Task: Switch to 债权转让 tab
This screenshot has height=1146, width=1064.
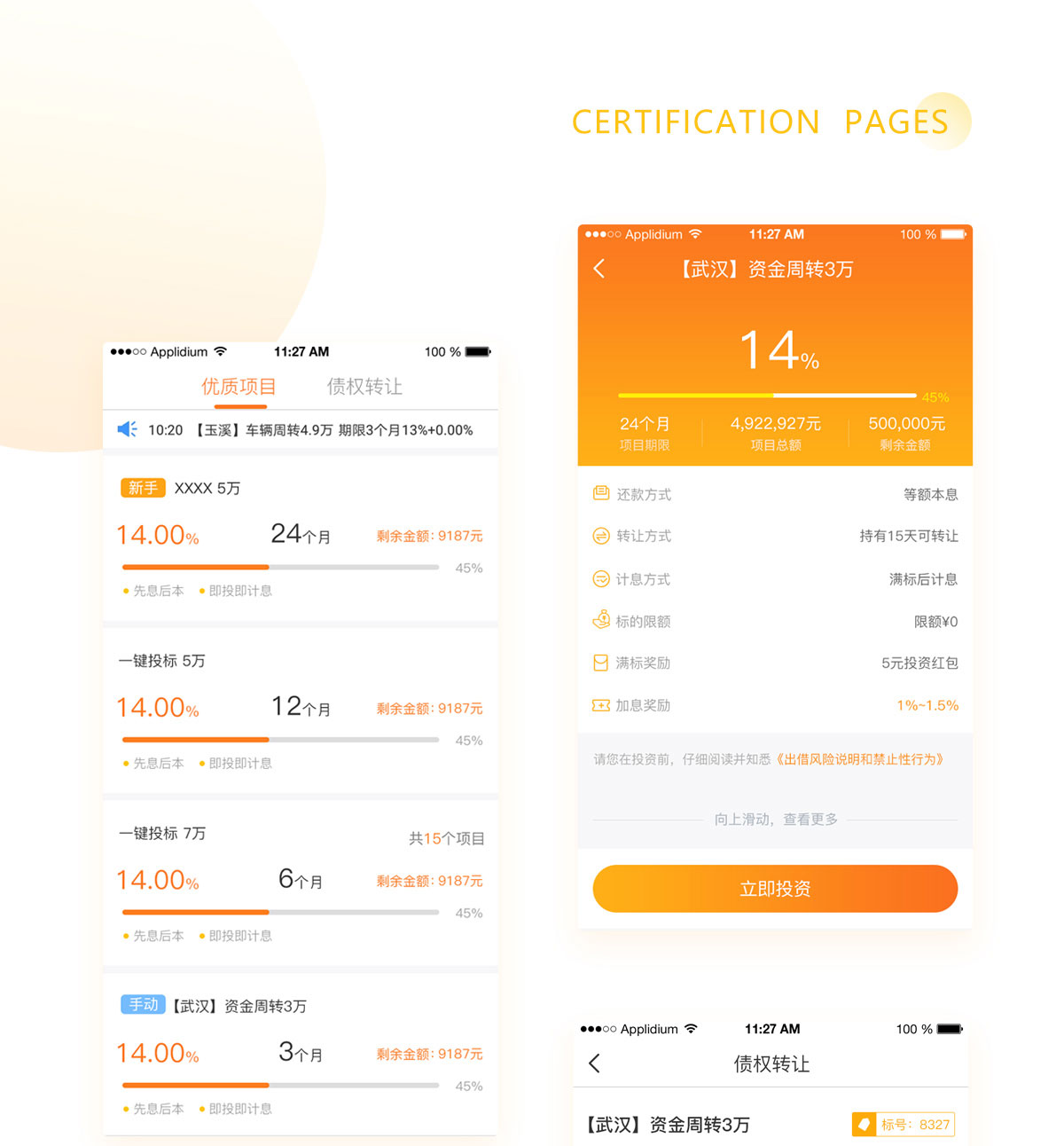Action: tap(364, 387)
